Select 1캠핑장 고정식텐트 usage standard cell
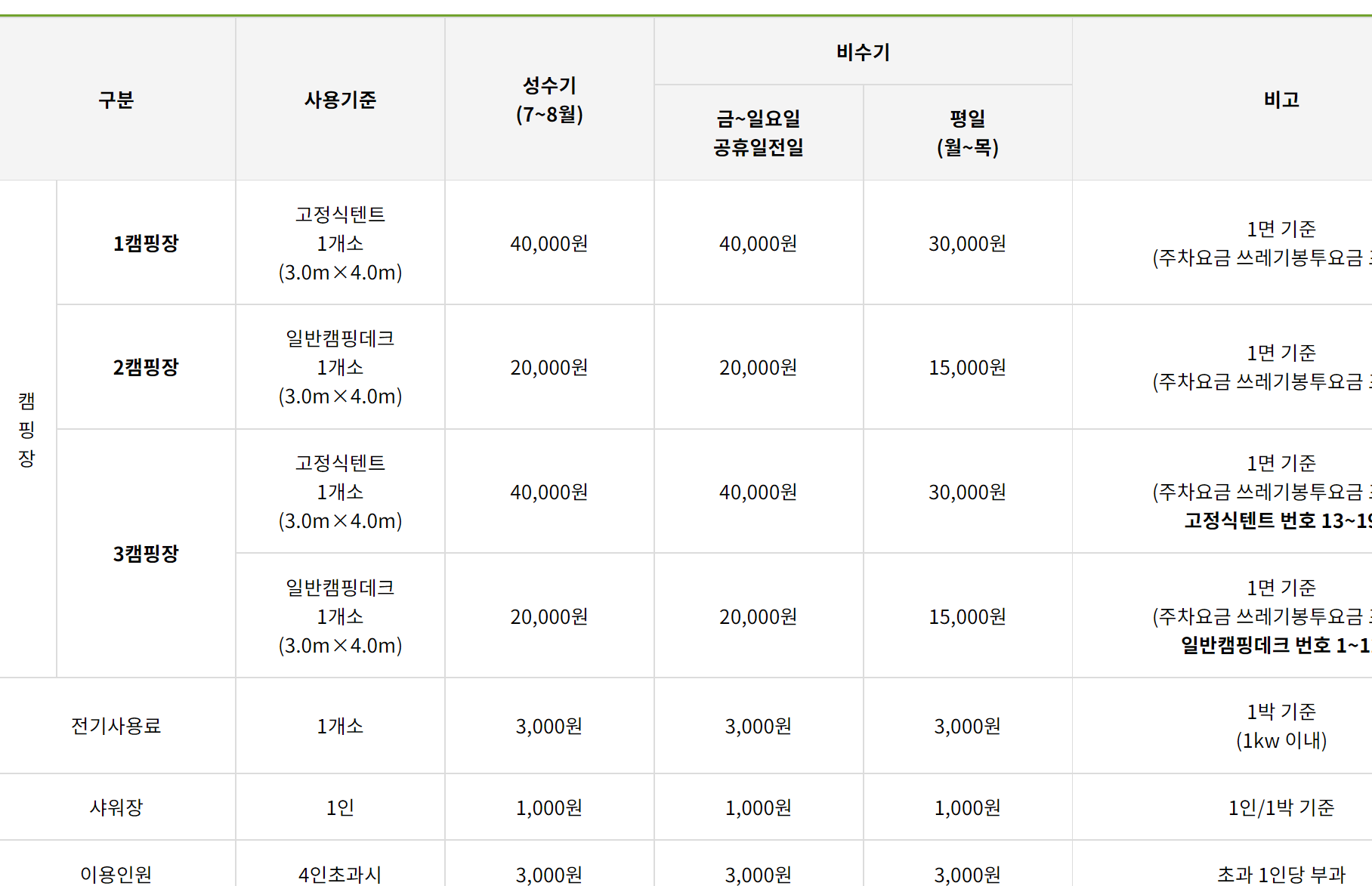Image resolution: width=1372 pixels, height=886 pixels. click(340, 243)
